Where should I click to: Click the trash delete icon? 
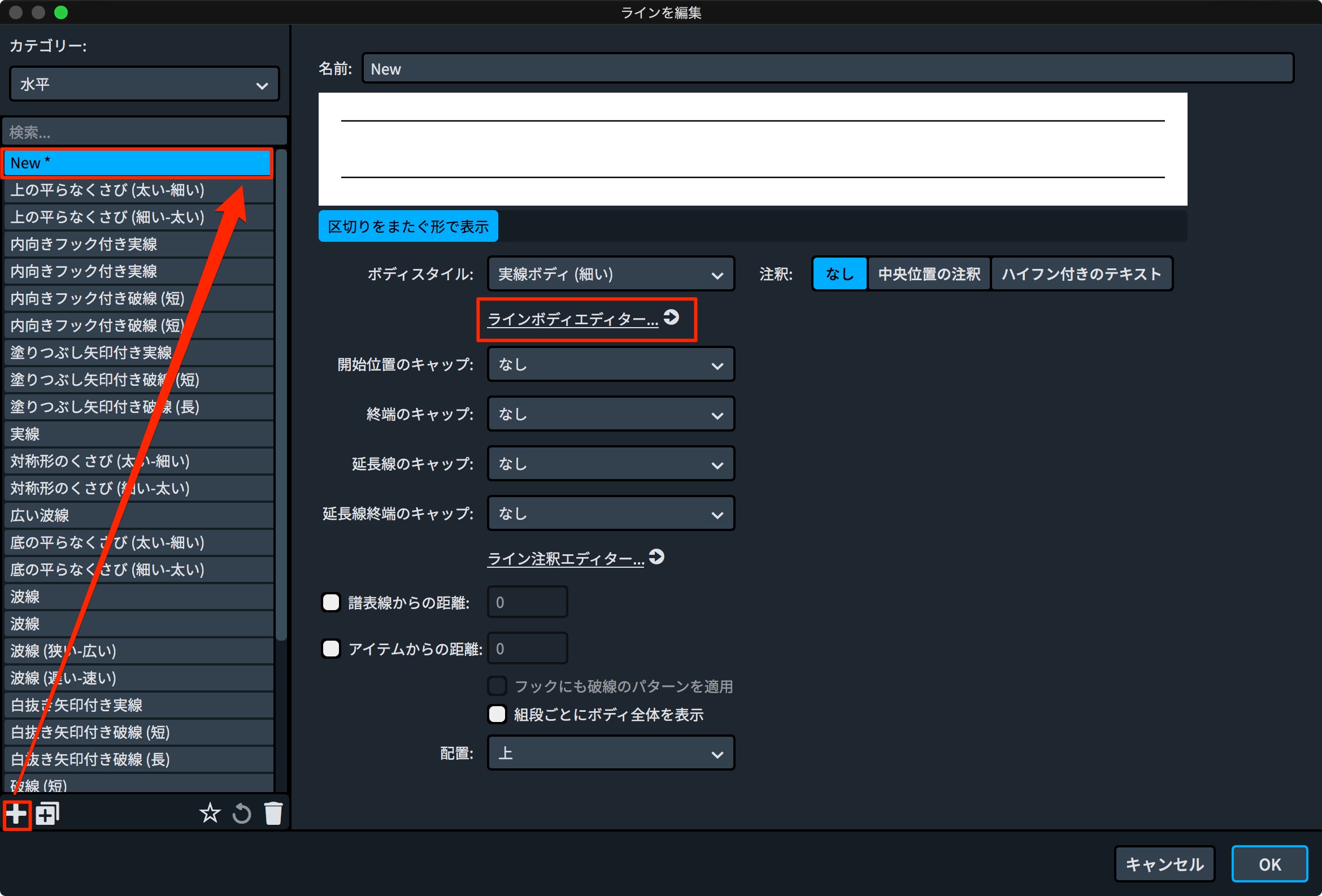(273, 814)
